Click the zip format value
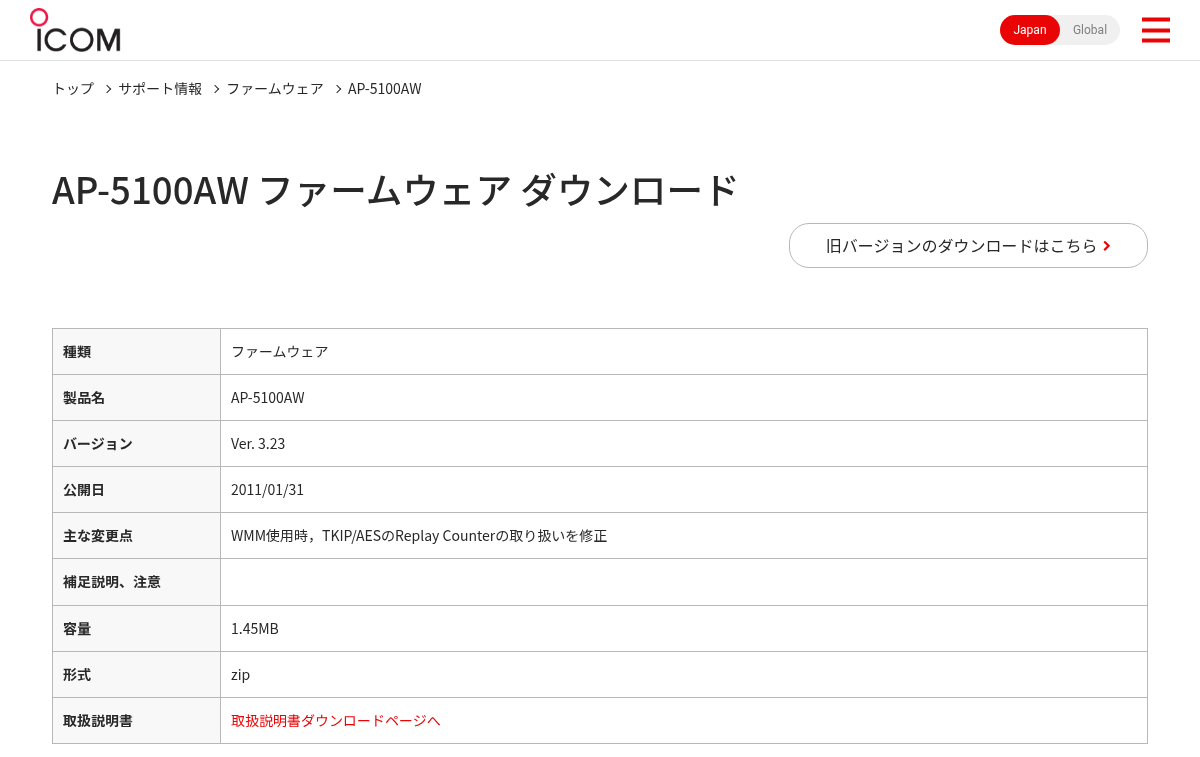The image size is (1200, 757). coord(240,674)
